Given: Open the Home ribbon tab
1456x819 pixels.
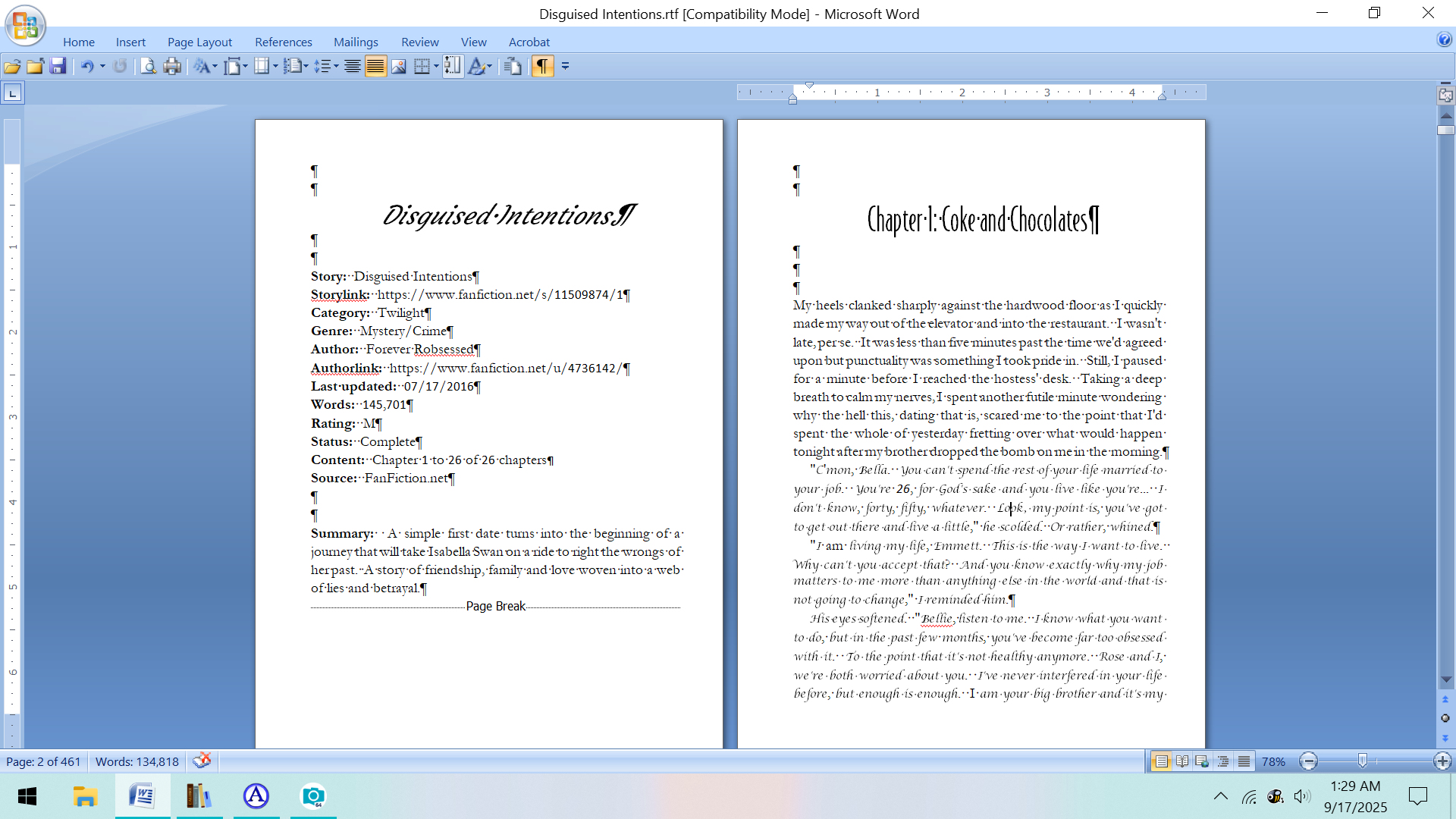Looking at the screenshot, I should pyautogui.click(x=79, y=42).
